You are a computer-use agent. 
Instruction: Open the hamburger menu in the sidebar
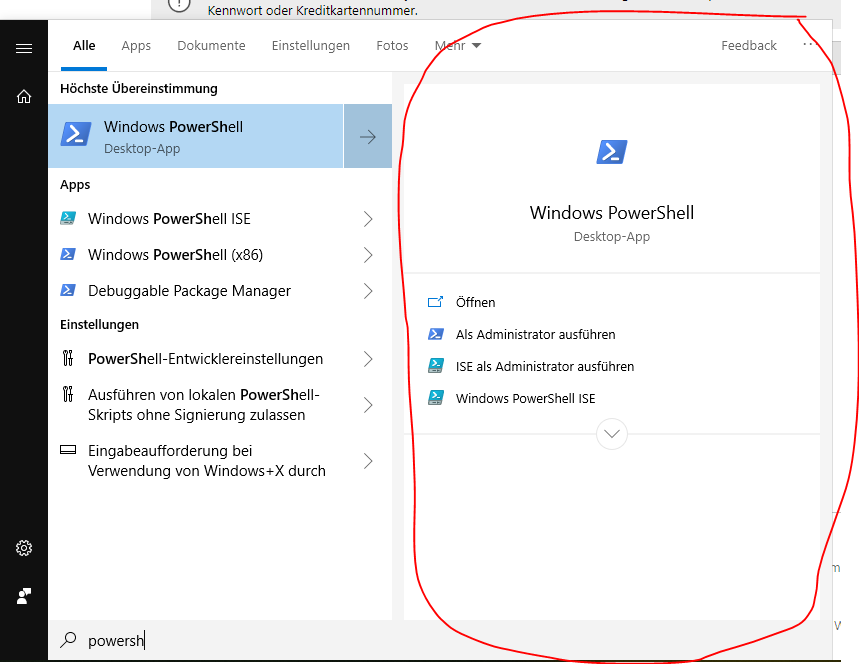click(x=24, y=49)
